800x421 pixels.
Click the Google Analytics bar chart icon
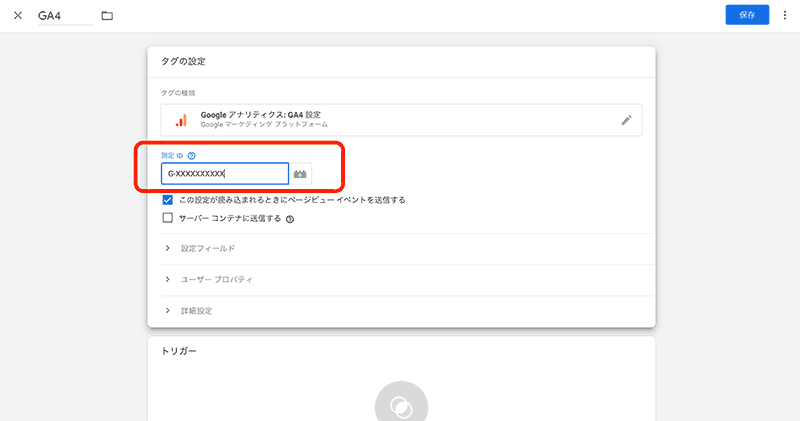coord(181,120)
